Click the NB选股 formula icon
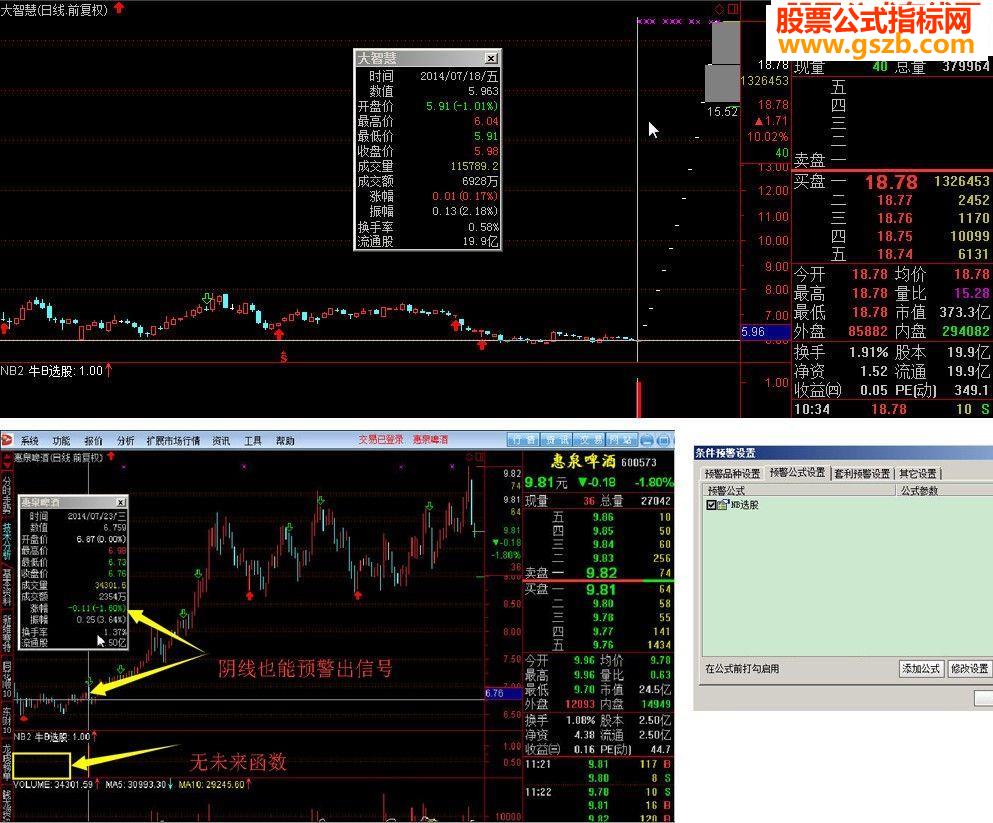Viewport: 993px width, 823px height. (x=723, y=505)
